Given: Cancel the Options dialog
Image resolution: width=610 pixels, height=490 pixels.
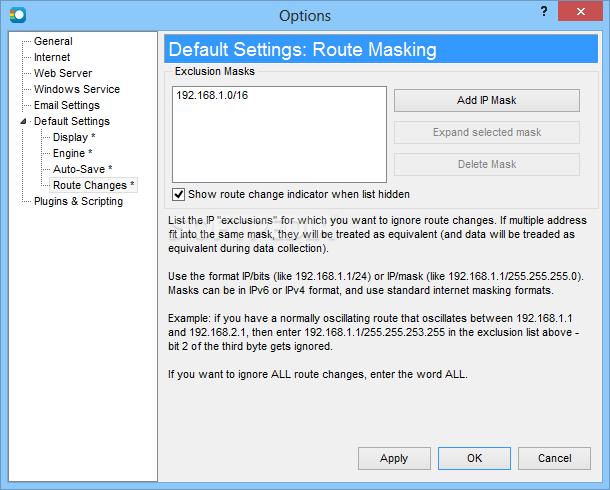Looking at the screenshot, I should point(554,458).
